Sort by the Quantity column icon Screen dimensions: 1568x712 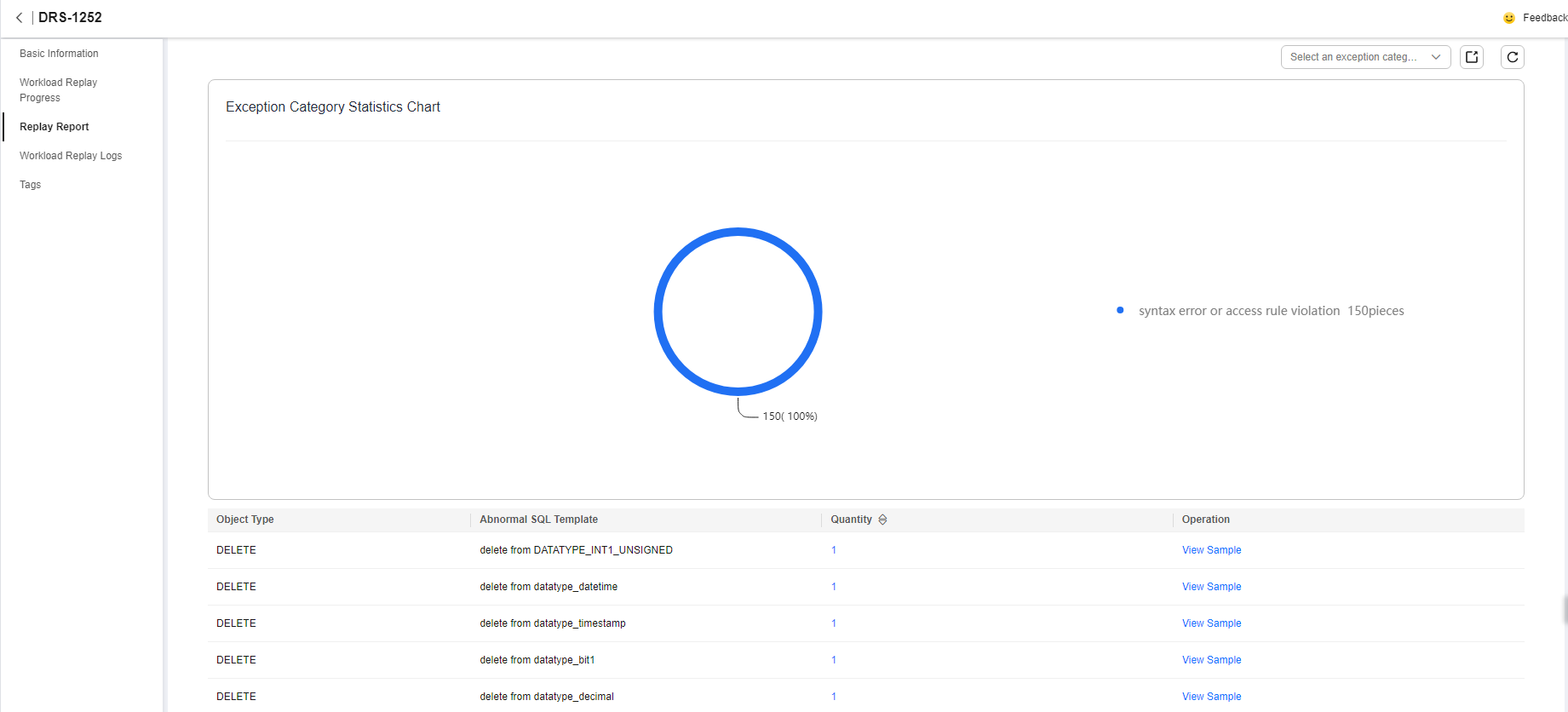(x=882, y=520)
